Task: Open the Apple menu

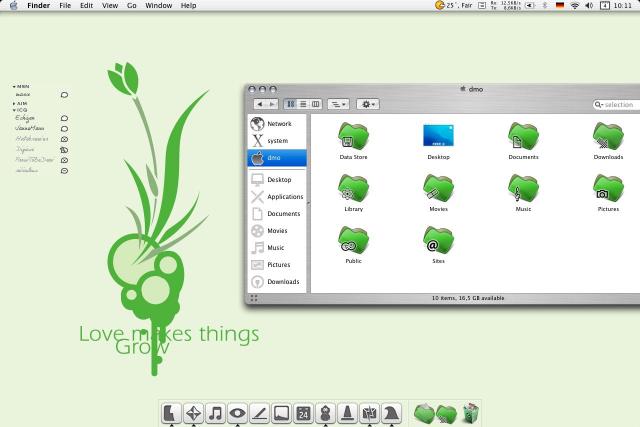Action: coord(13,5)
